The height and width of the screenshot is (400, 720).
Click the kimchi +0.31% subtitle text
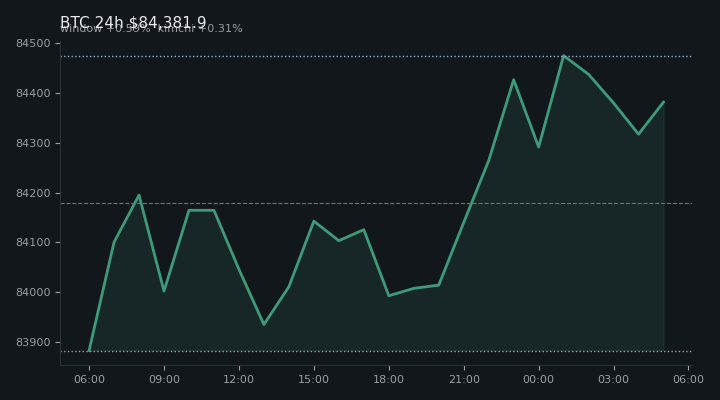[200, 28]
